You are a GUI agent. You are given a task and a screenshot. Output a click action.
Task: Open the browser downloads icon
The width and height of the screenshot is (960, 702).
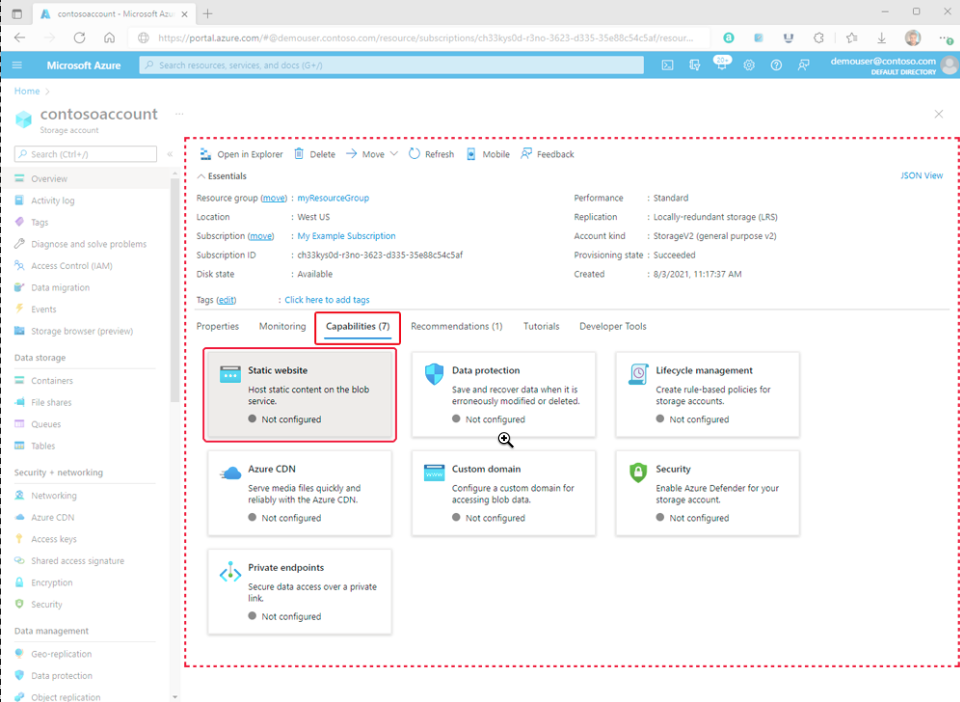882,38
